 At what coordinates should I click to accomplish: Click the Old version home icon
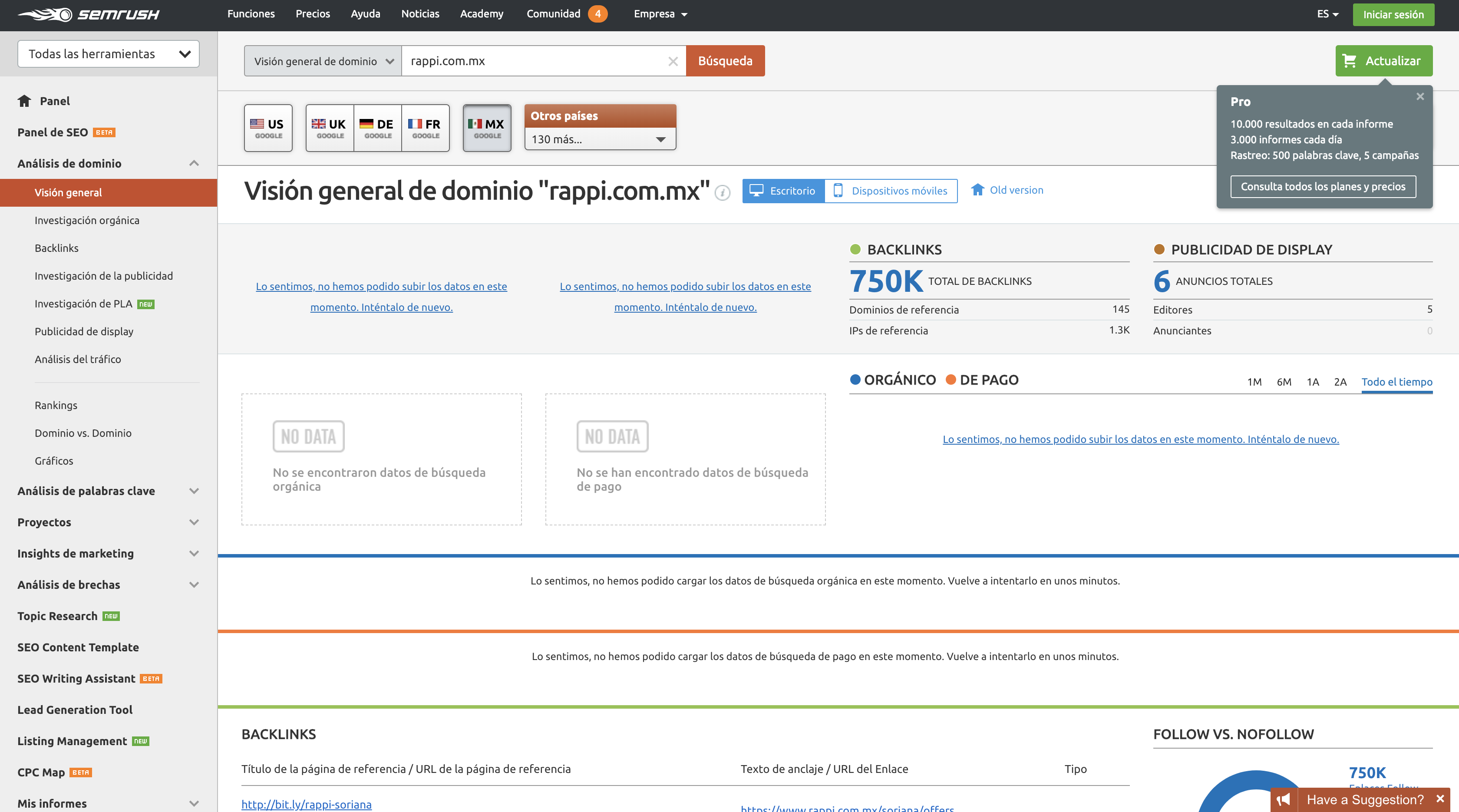coord(977,190)
